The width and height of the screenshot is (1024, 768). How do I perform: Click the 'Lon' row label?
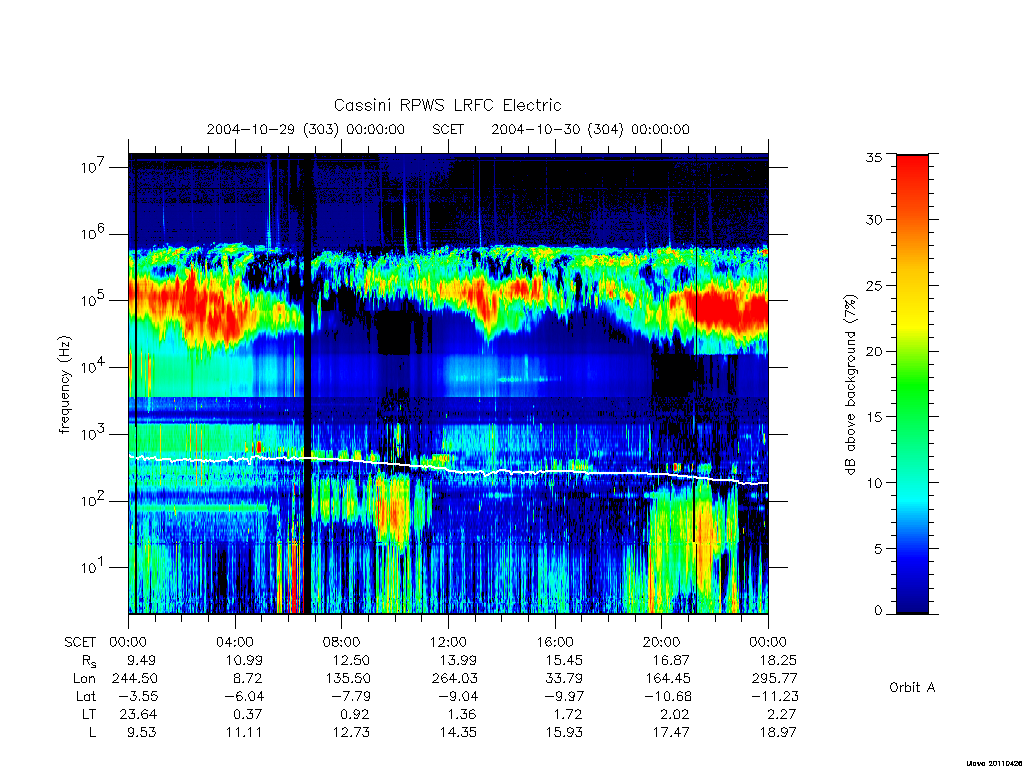coord(84,679)
